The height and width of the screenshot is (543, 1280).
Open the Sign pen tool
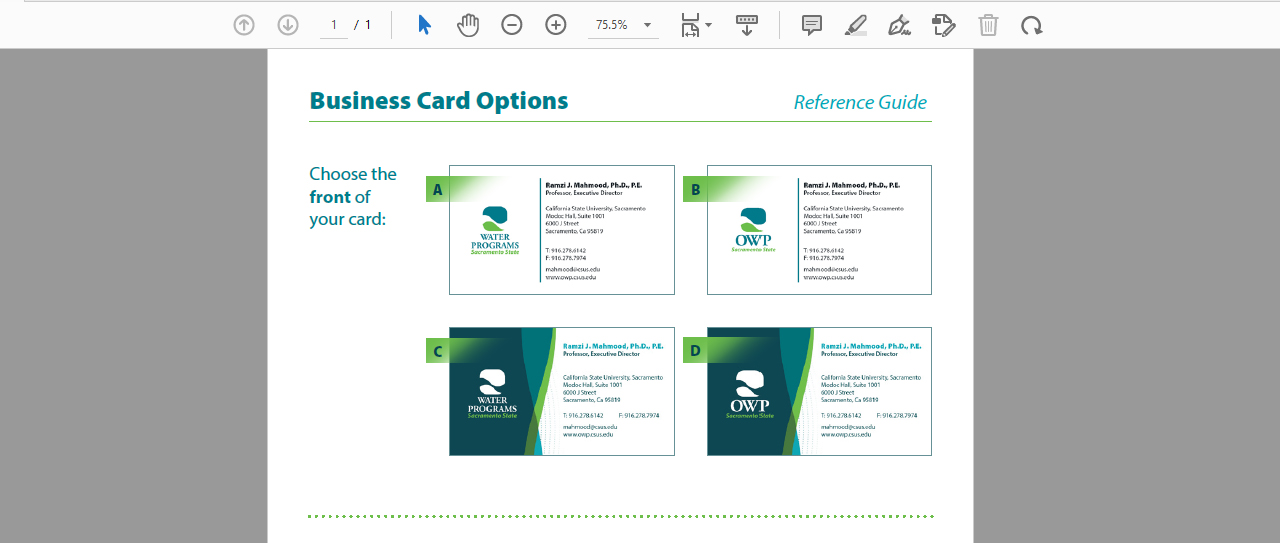[899, 25]
